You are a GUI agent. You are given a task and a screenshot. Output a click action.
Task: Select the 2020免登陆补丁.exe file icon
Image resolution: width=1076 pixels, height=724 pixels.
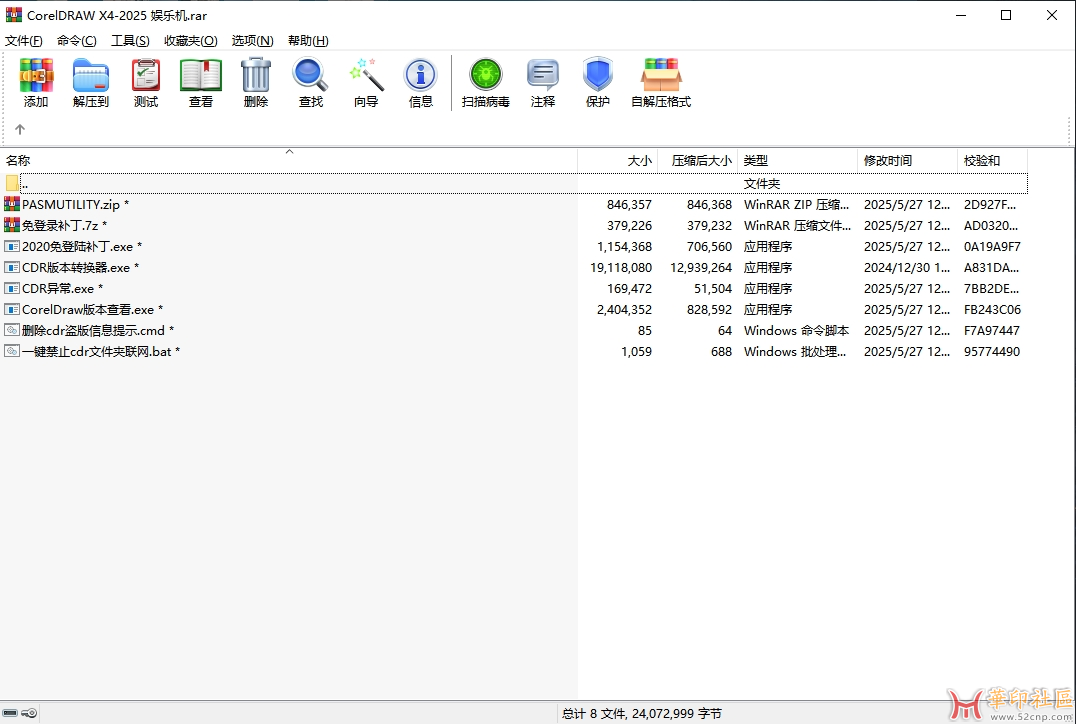(x=12, y=246)
